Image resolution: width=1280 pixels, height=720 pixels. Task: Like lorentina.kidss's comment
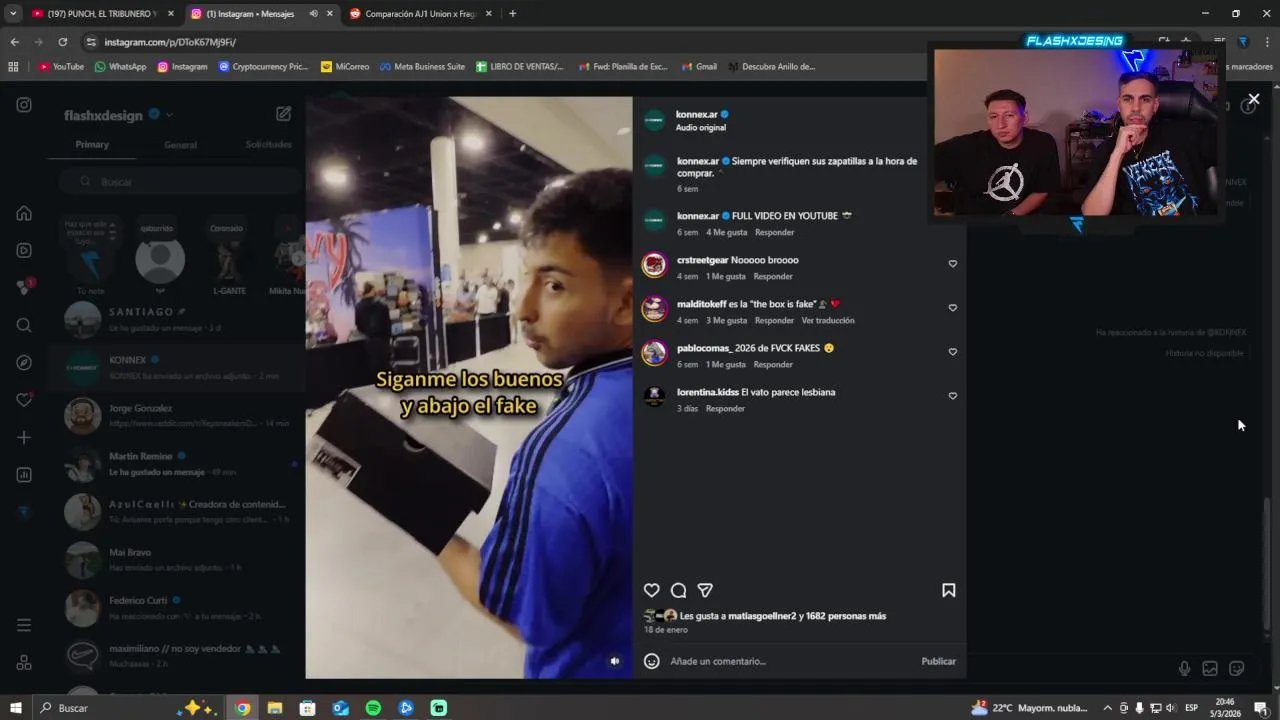(952, 396)
